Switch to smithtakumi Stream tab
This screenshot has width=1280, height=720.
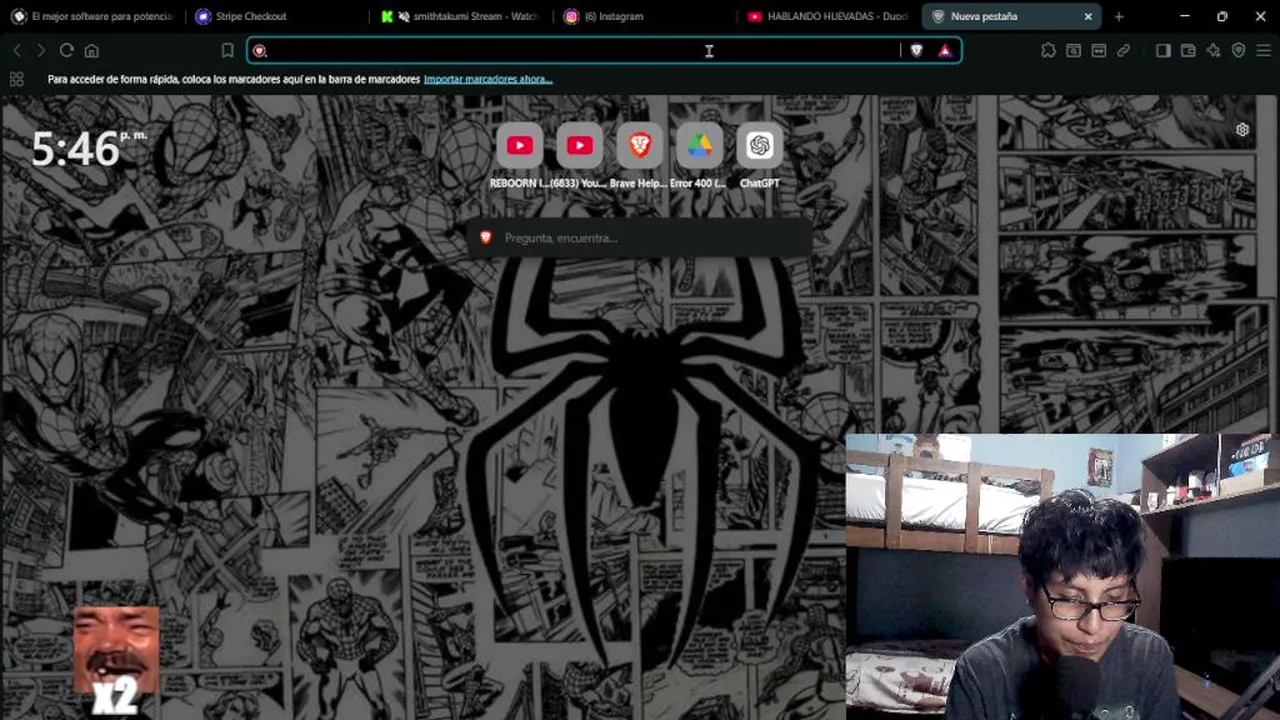click(x=460, y=17)
